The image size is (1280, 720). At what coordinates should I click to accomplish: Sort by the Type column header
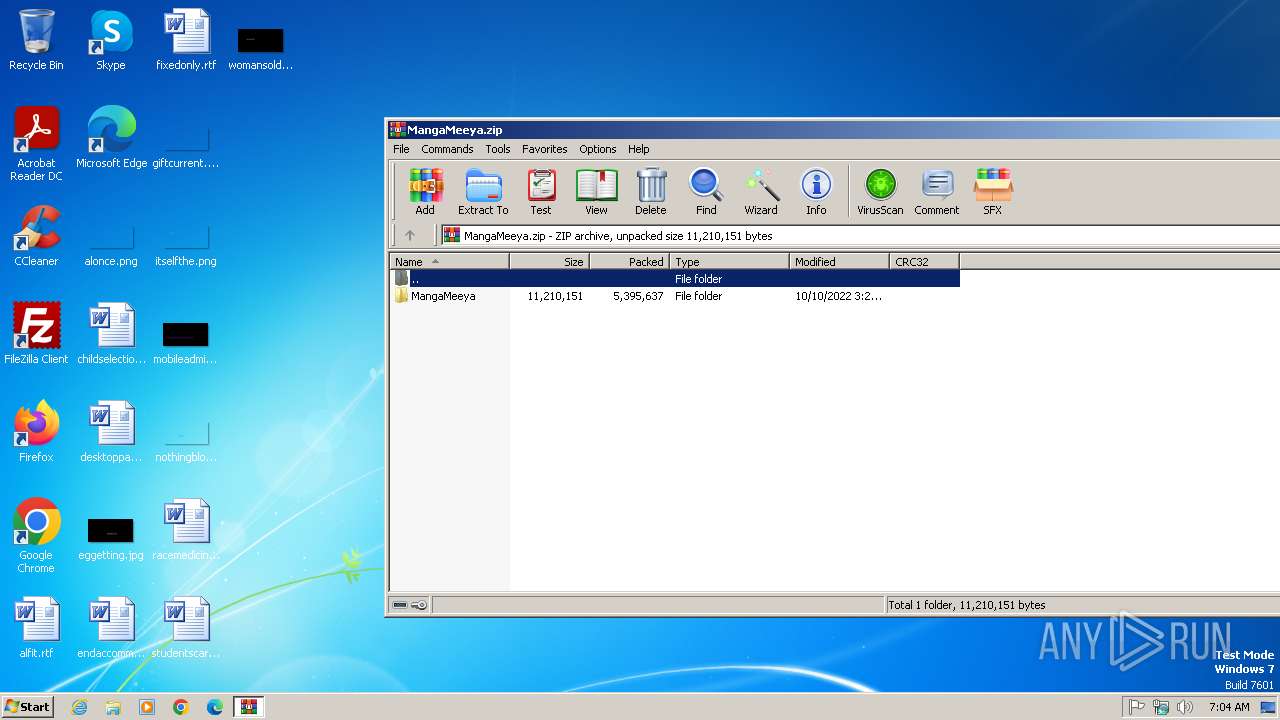730,262
